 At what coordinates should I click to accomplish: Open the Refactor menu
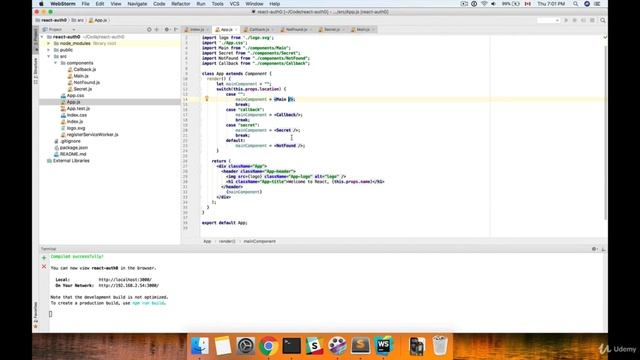[181, 4]
